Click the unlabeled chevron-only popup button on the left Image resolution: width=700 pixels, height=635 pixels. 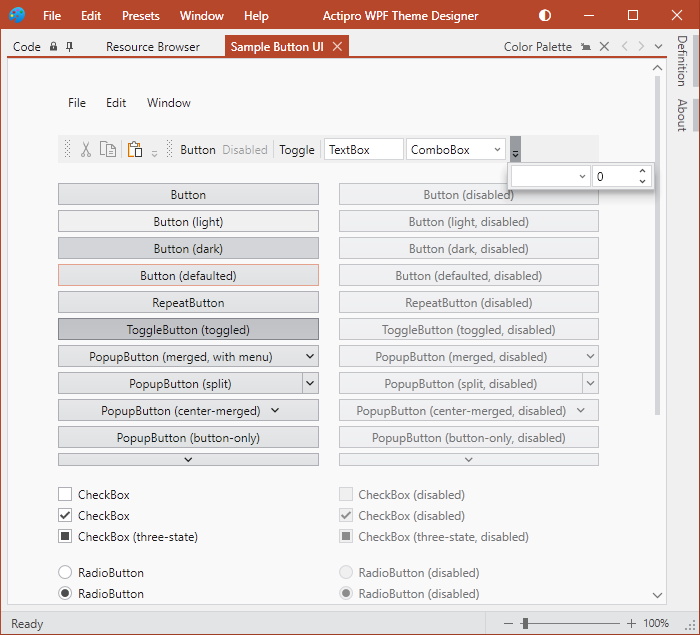[188, 460]
